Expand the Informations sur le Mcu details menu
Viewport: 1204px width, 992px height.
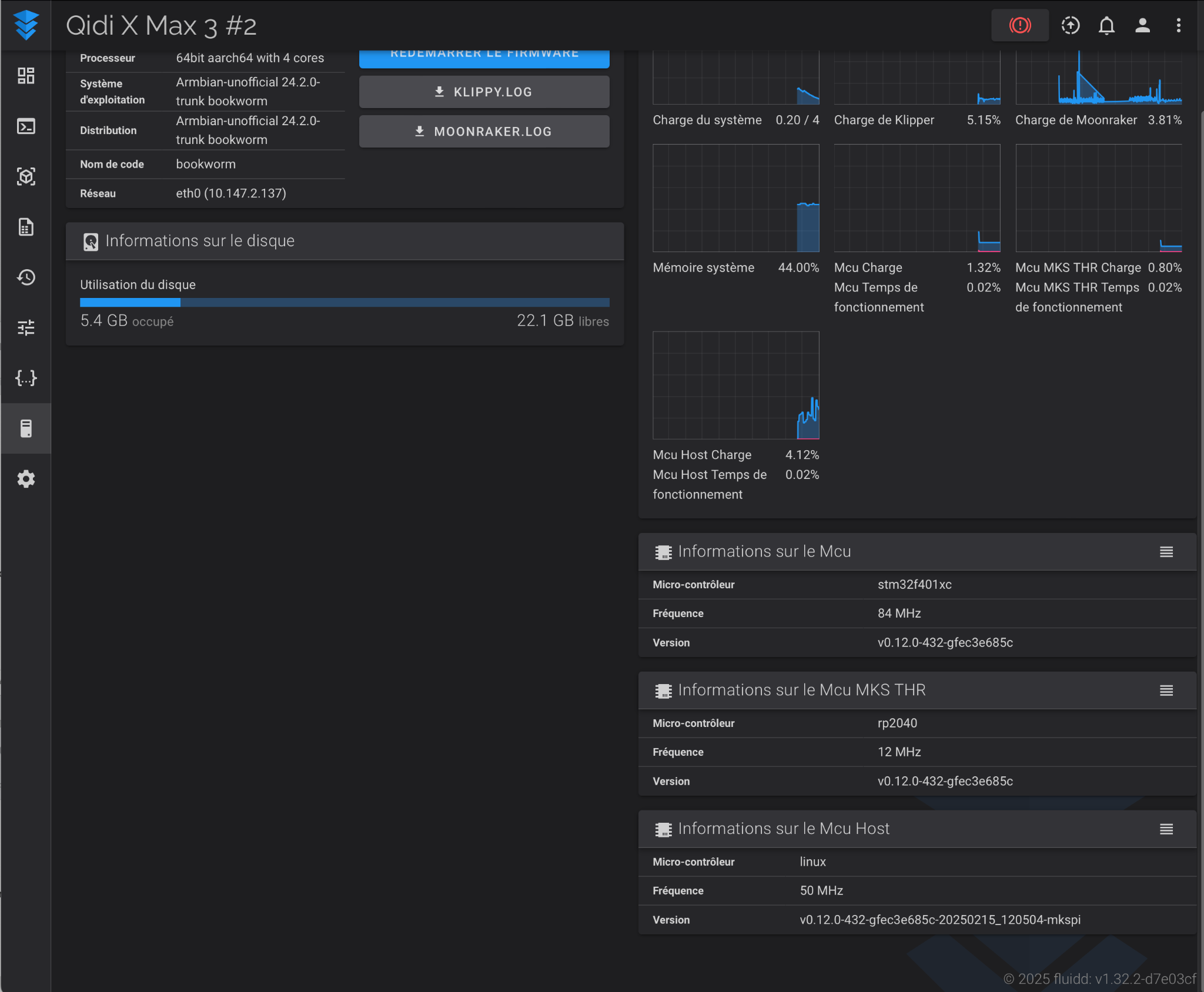tap(1166, 552)
